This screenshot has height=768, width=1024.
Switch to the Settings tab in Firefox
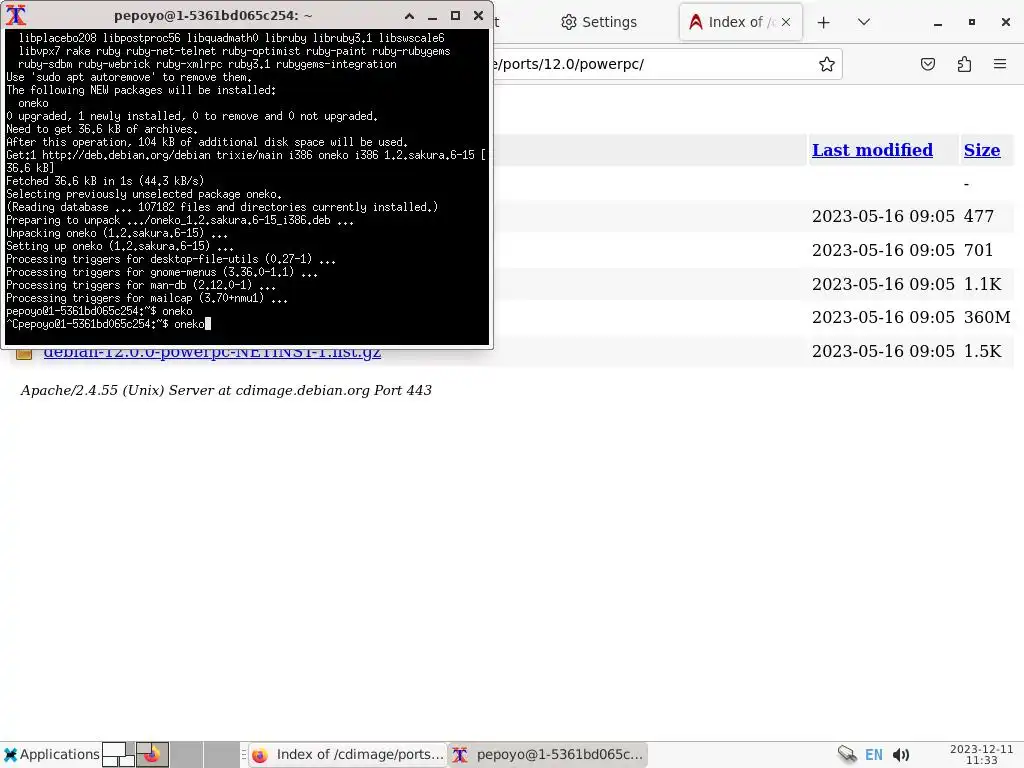tap(599, 22)
